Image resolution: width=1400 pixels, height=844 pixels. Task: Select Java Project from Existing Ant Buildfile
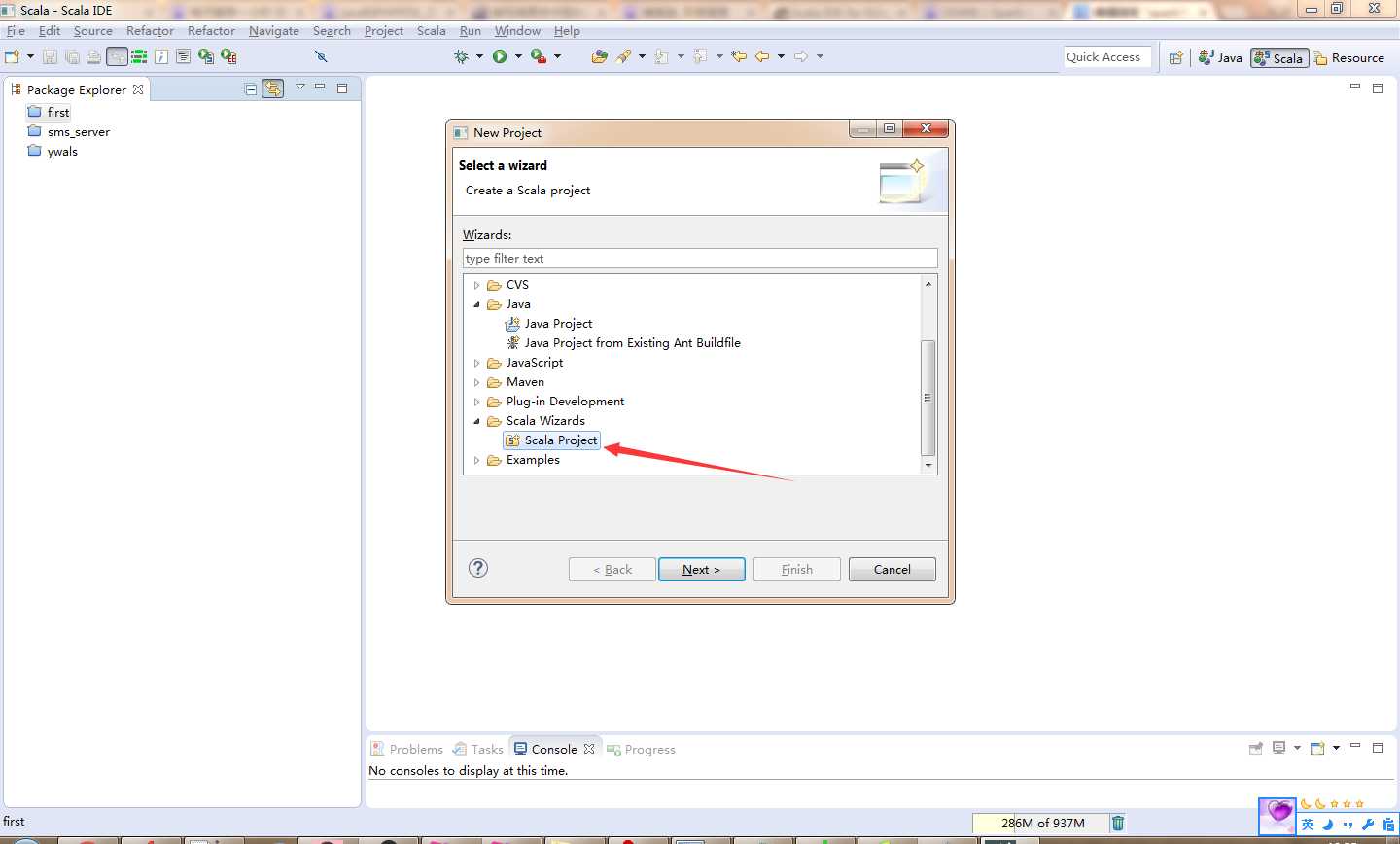tap(622, 343)
